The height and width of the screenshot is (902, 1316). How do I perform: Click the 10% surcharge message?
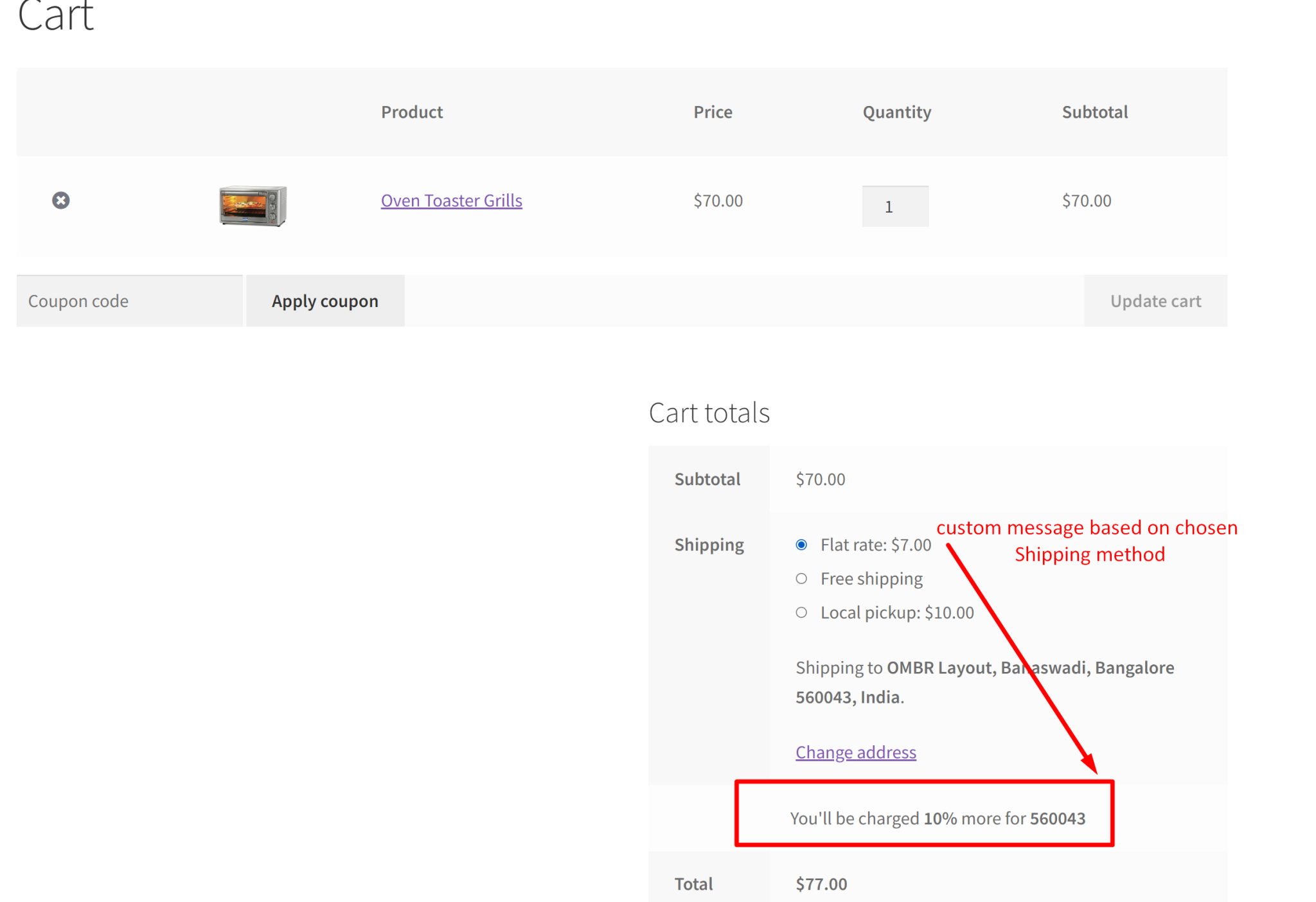(938, 818)
